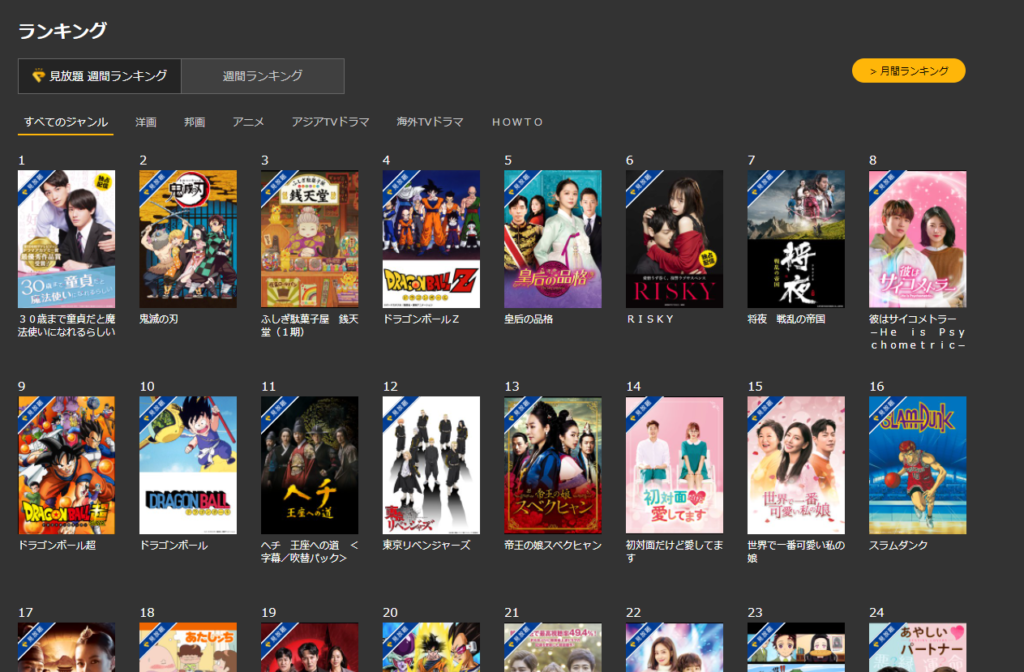The image size is (1024, 672).
Task: Choose the HOWTO genre filter
Action: click(517, 122)
